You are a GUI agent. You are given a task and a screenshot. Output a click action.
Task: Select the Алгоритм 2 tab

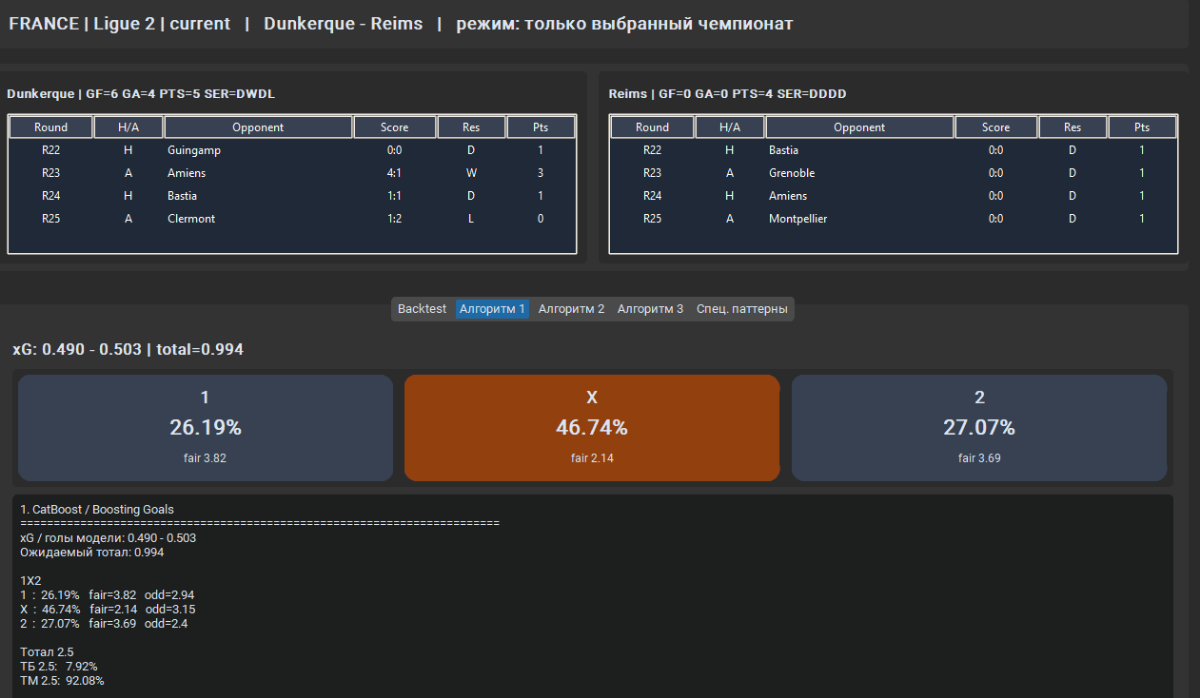tap(571, 309)
